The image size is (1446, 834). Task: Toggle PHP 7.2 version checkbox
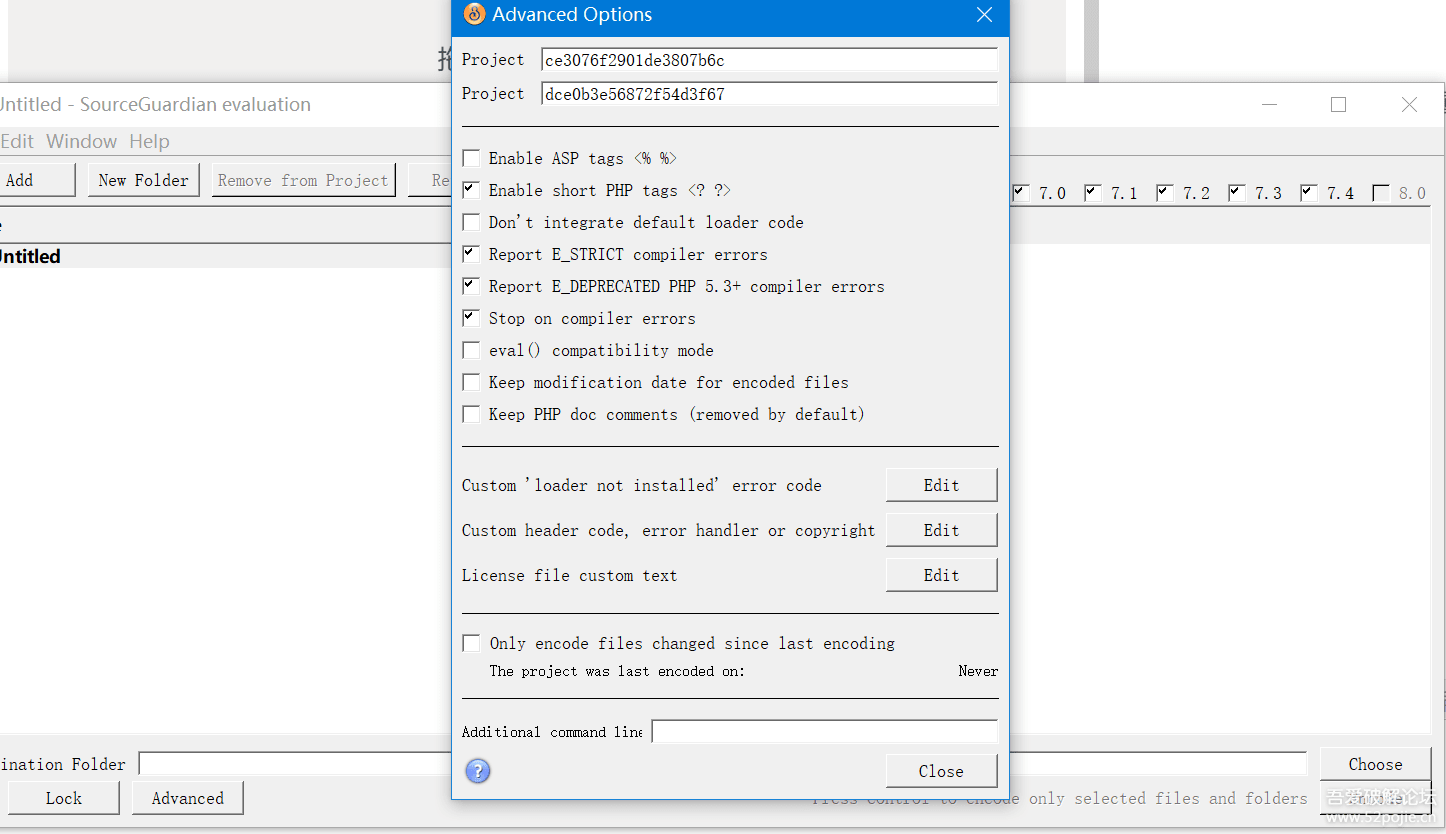[x=1165, y=193]
